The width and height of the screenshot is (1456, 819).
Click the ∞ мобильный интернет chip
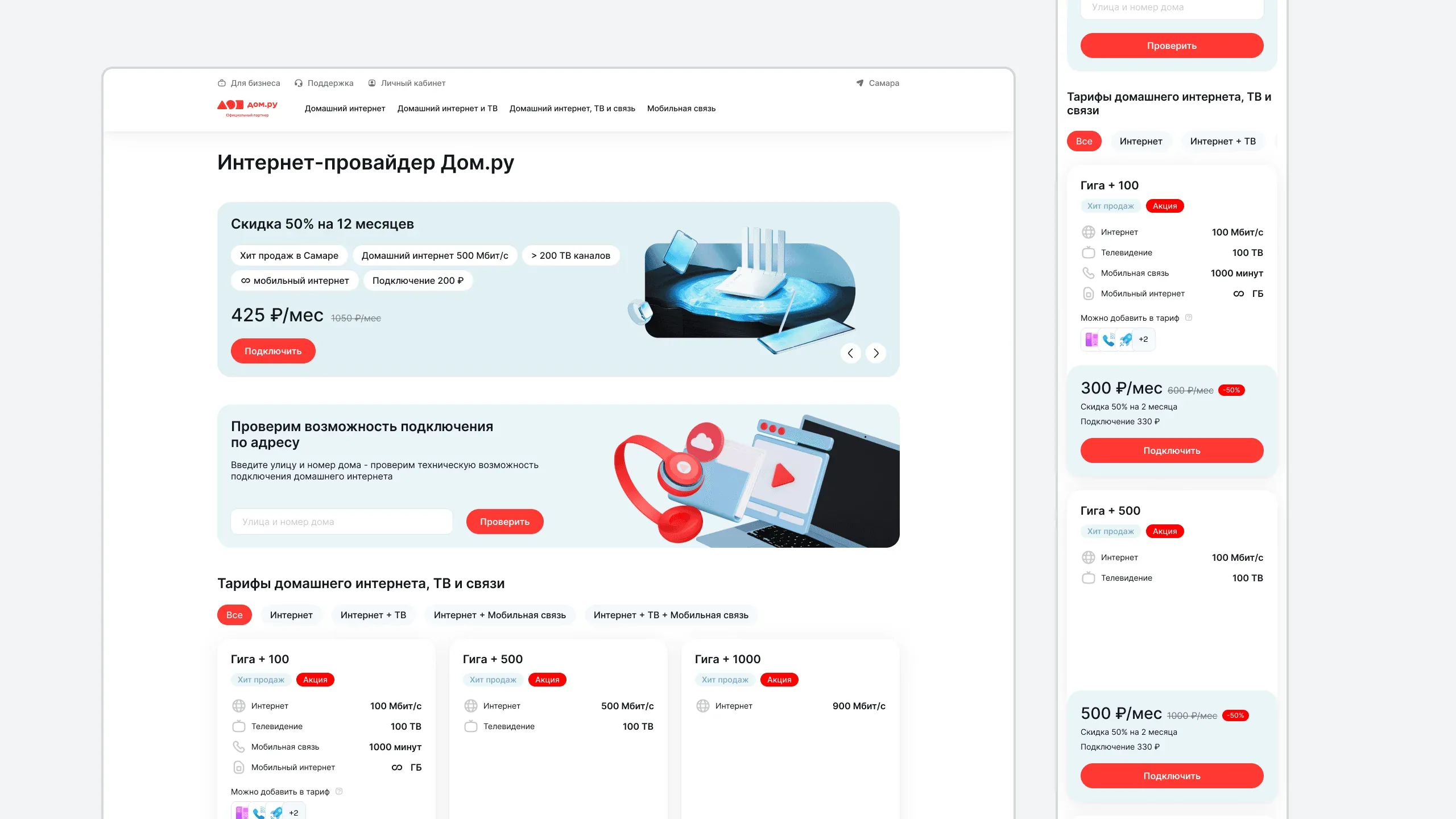pyautogui.click(x=295, y=280)
